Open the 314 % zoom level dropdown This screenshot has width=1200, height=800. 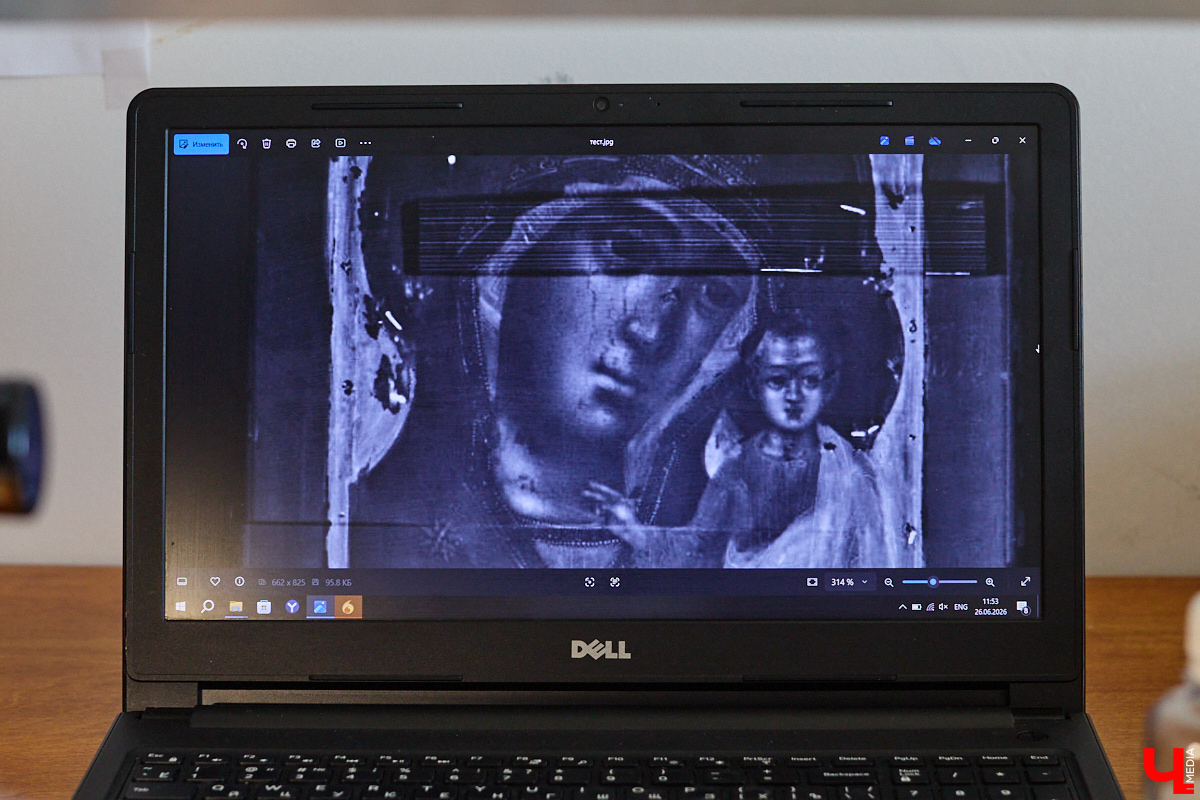(x=849, y=582)
